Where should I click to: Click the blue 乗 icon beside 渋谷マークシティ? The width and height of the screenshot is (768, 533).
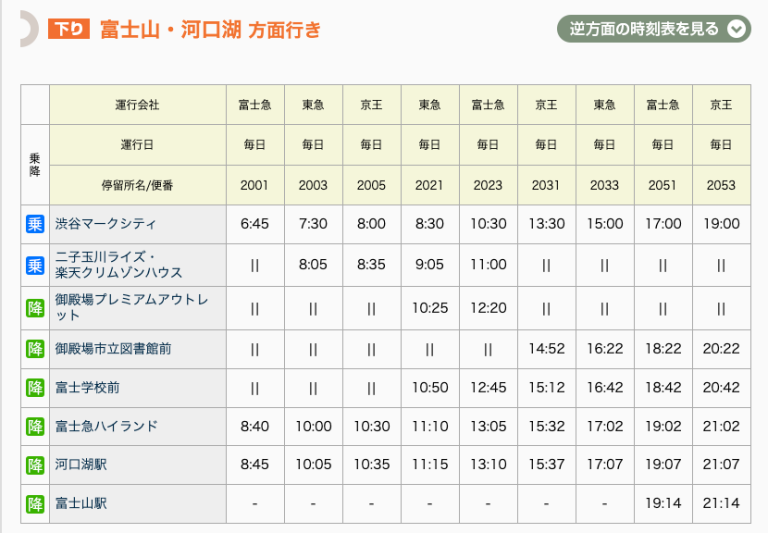point(35,224)
